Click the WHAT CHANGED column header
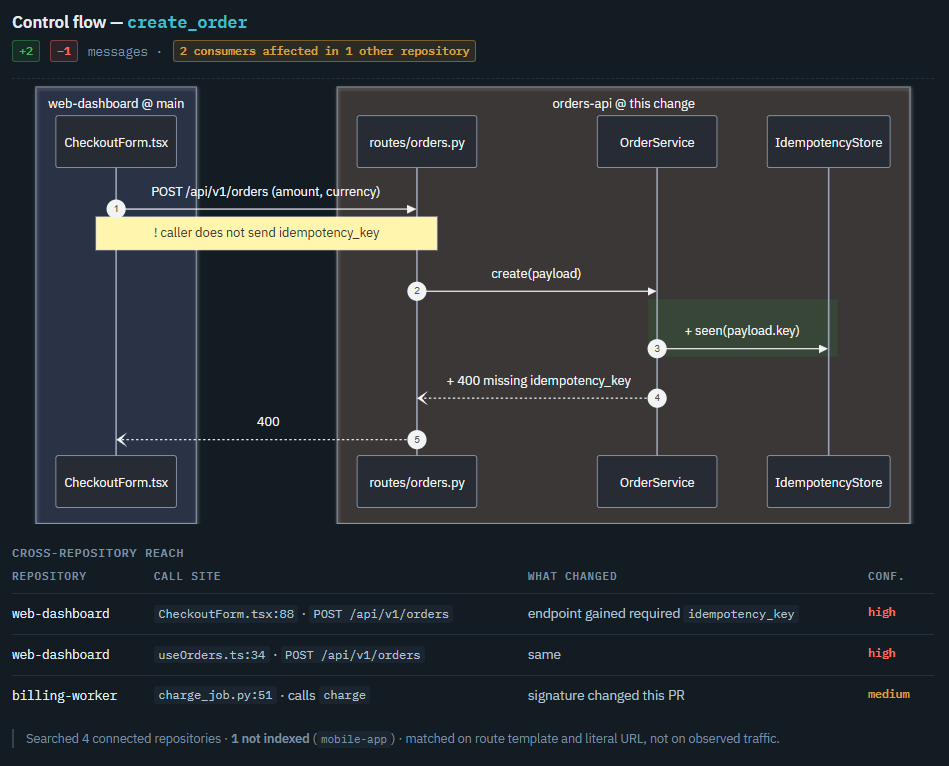Viewport: 949px width, 766px height. 573,576
